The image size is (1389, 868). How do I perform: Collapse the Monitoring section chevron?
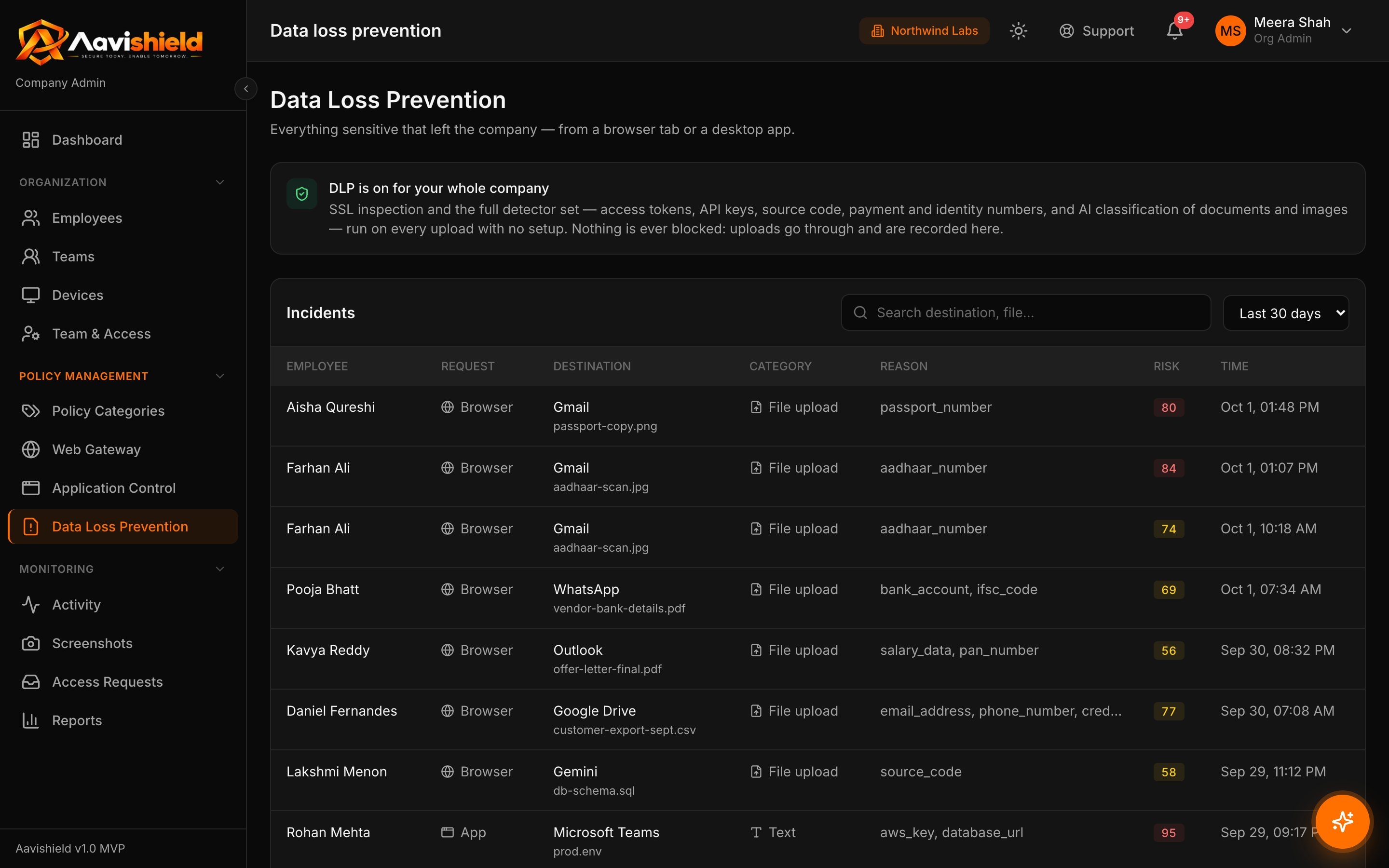(x=220, y=569)
